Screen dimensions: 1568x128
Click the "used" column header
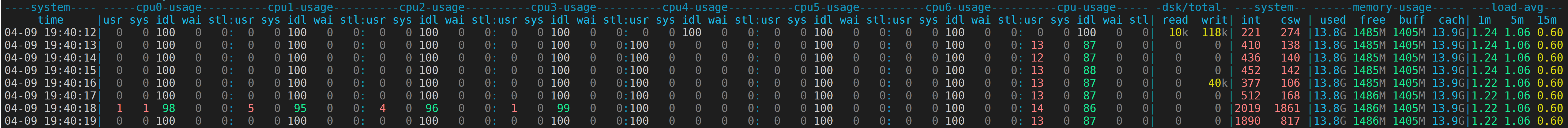tap(1333, 20)
